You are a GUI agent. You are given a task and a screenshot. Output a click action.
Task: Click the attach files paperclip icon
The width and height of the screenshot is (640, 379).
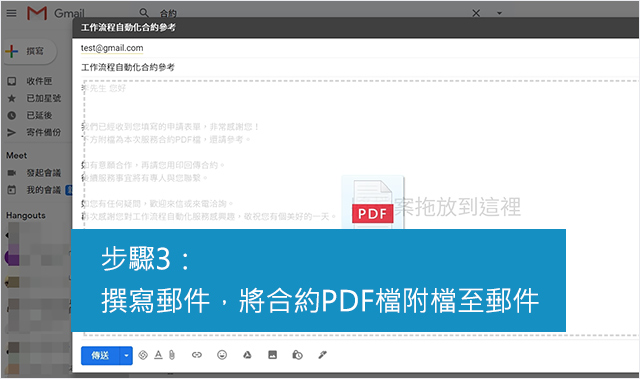coord(172,355)
